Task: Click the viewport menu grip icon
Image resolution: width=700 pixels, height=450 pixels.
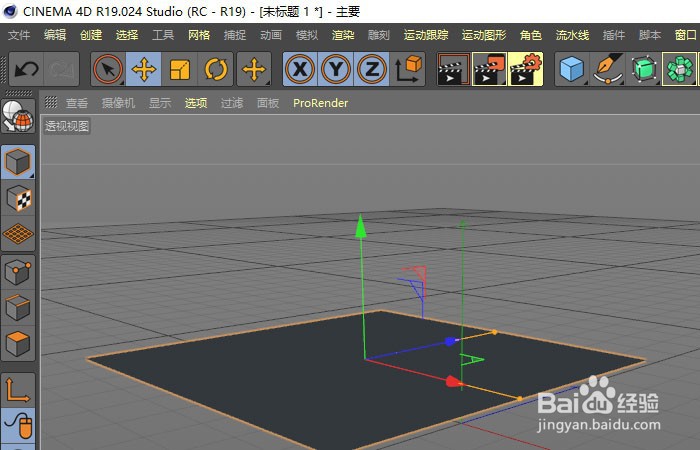Action: (x=51, y=102)
